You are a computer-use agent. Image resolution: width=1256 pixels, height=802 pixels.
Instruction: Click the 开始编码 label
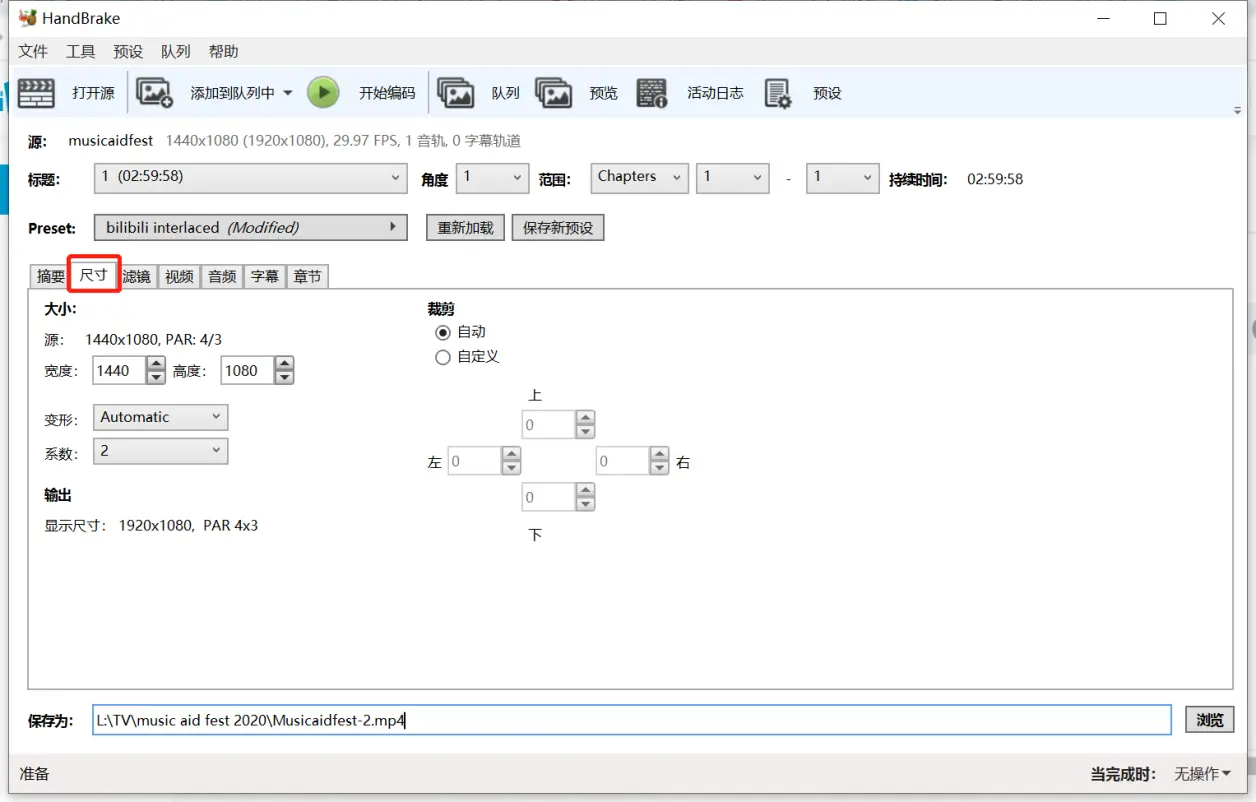387,93
